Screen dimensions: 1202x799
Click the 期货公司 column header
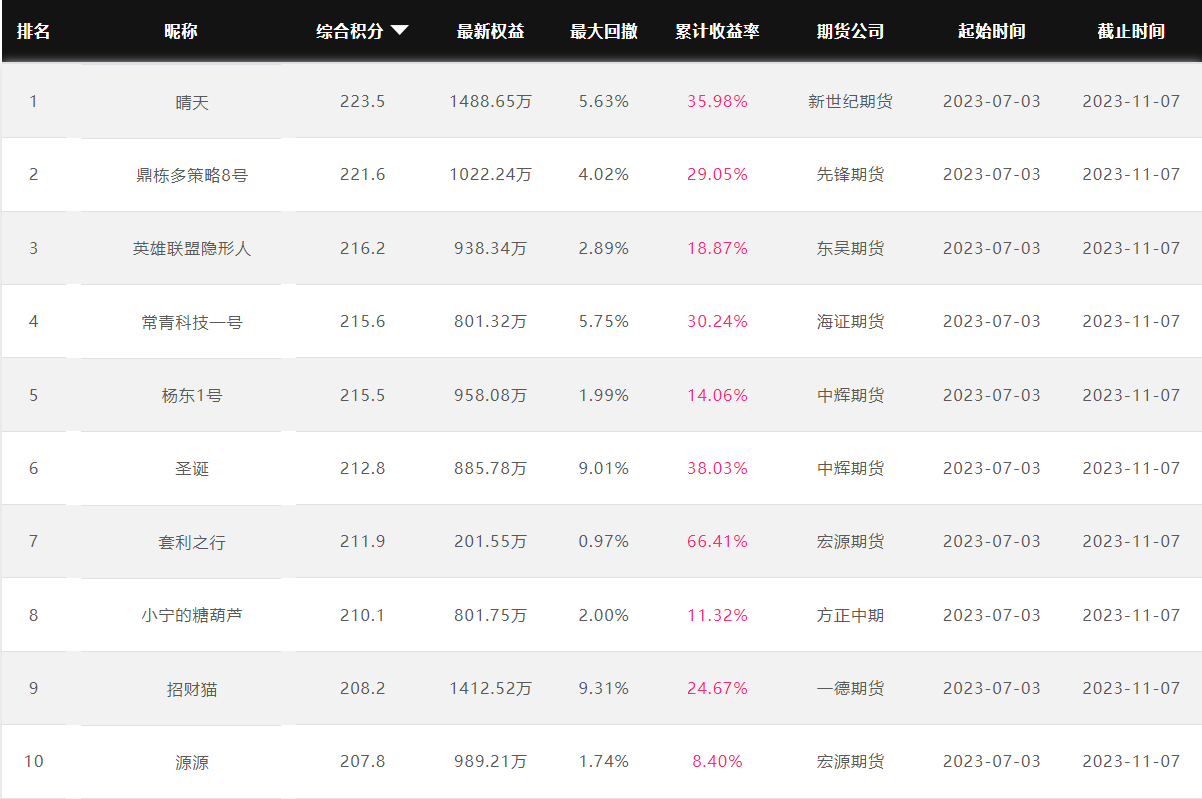point(851,31)
